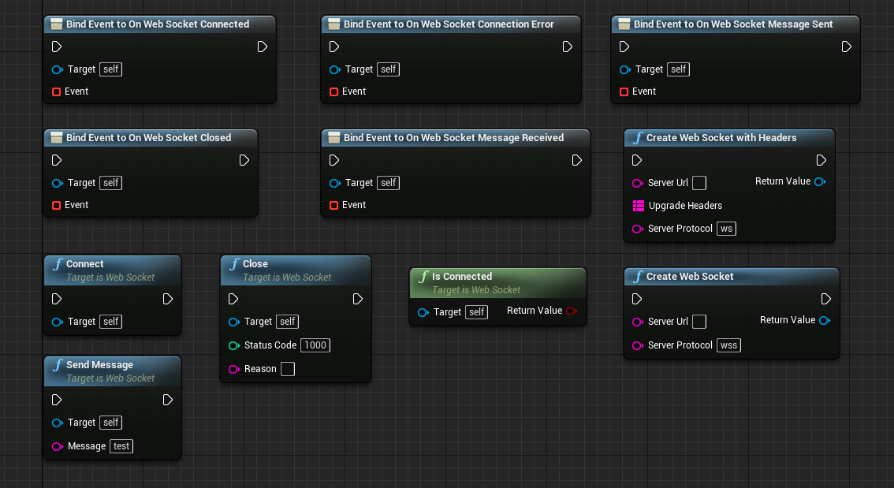Click Status Code integer pin on Close node

point(234,345)
